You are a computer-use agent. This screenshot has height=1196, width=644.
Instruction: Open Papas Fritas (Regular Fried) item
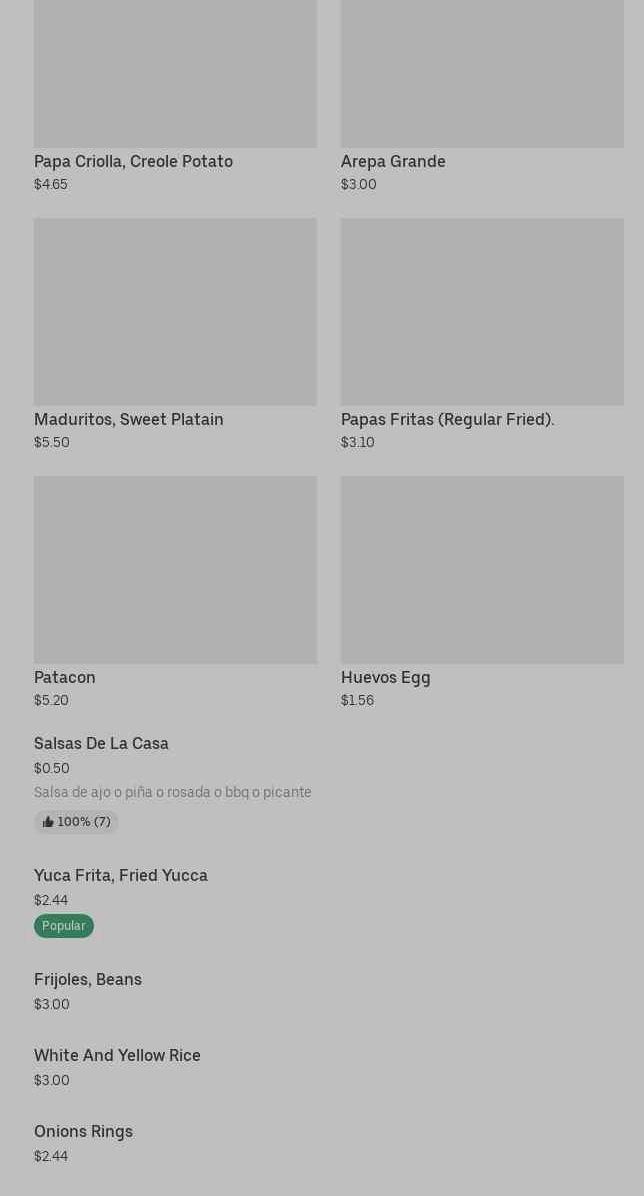[x=447, y=419]
